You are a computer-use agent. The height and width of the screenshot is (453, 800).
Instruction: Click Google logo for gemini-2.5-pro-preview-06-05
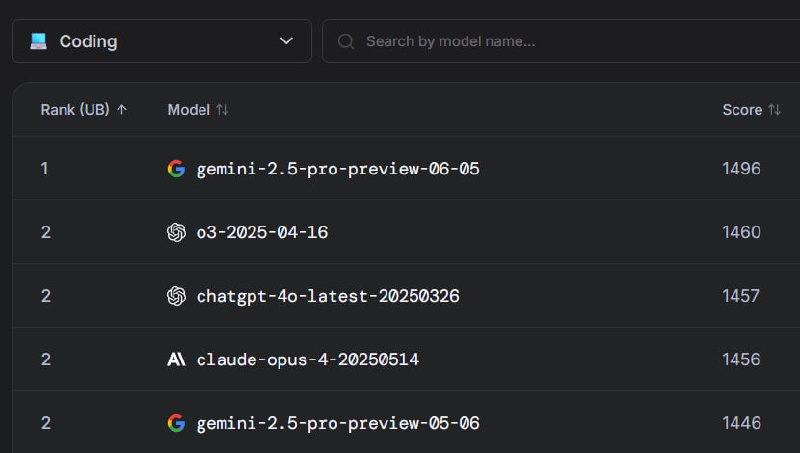click(x=176, y=168)
